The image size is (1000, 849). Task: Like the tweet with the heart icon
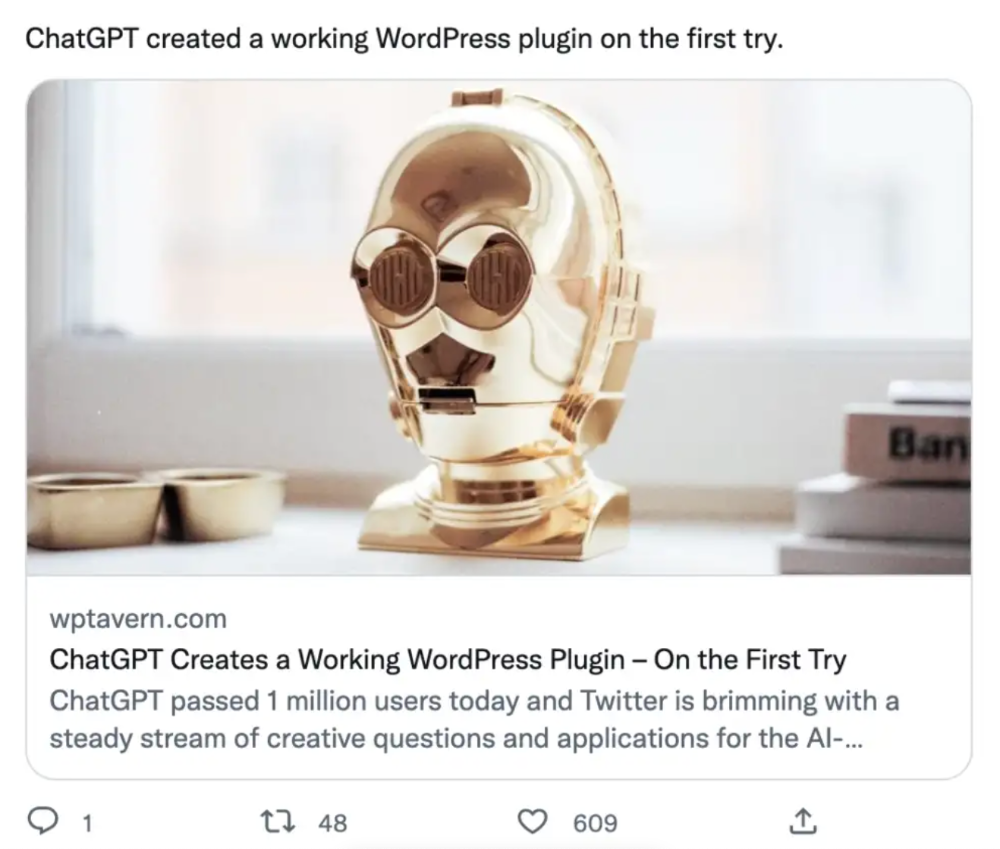tap(531, 822)
